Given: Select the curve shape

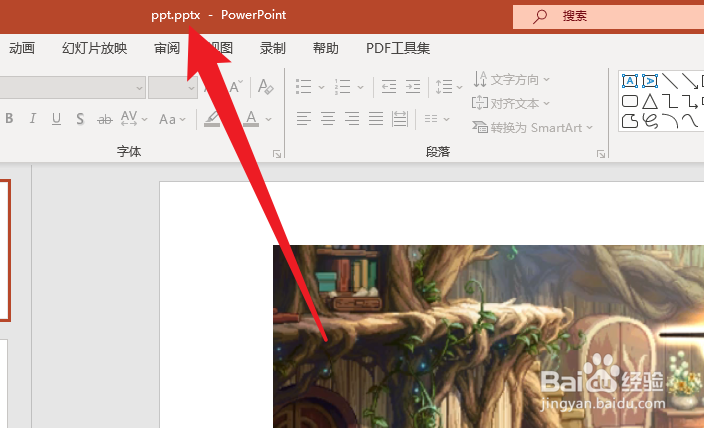Looking at the screenshot, I should [x=690, y=120].
